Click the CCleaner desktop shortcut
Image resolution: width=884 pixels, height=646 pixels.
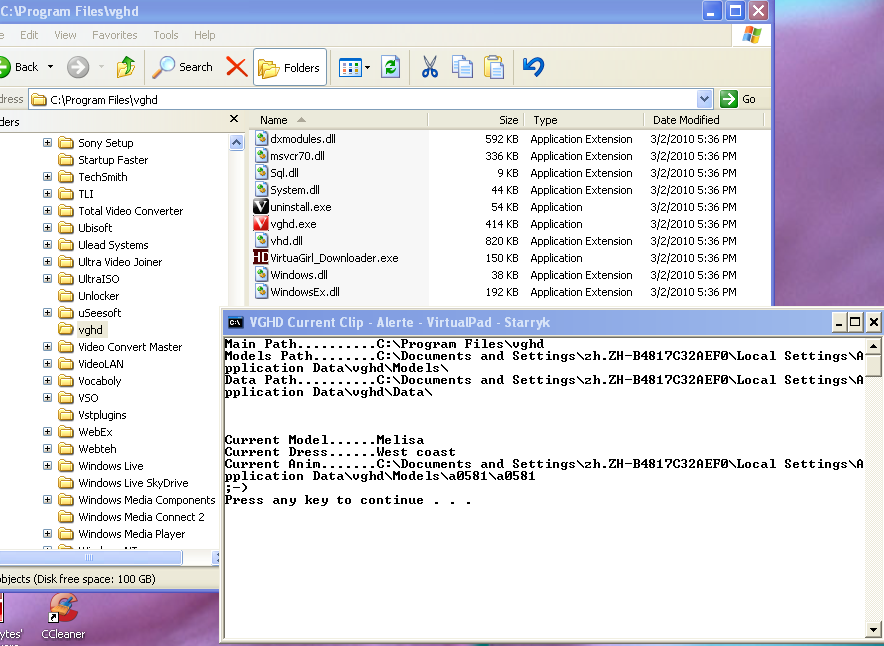[x=63, y=616]
